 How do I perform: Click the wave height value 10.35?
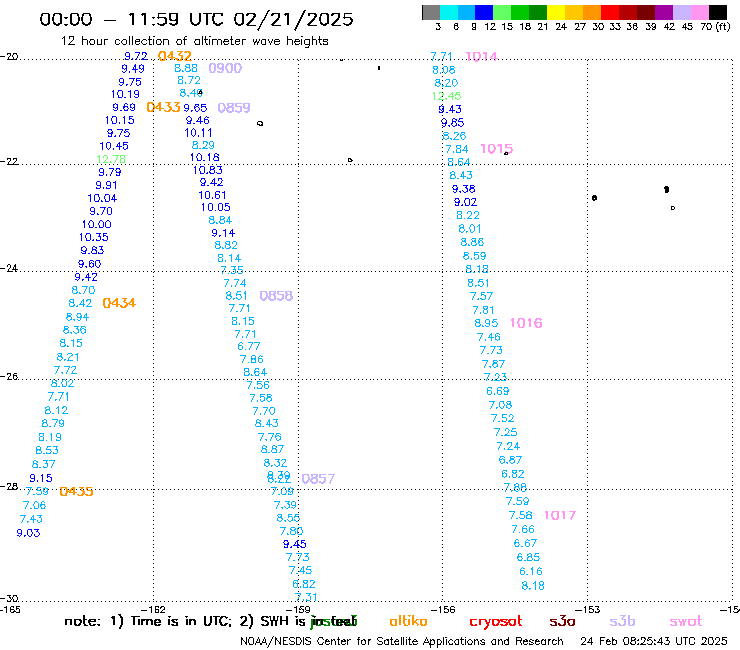94,237
